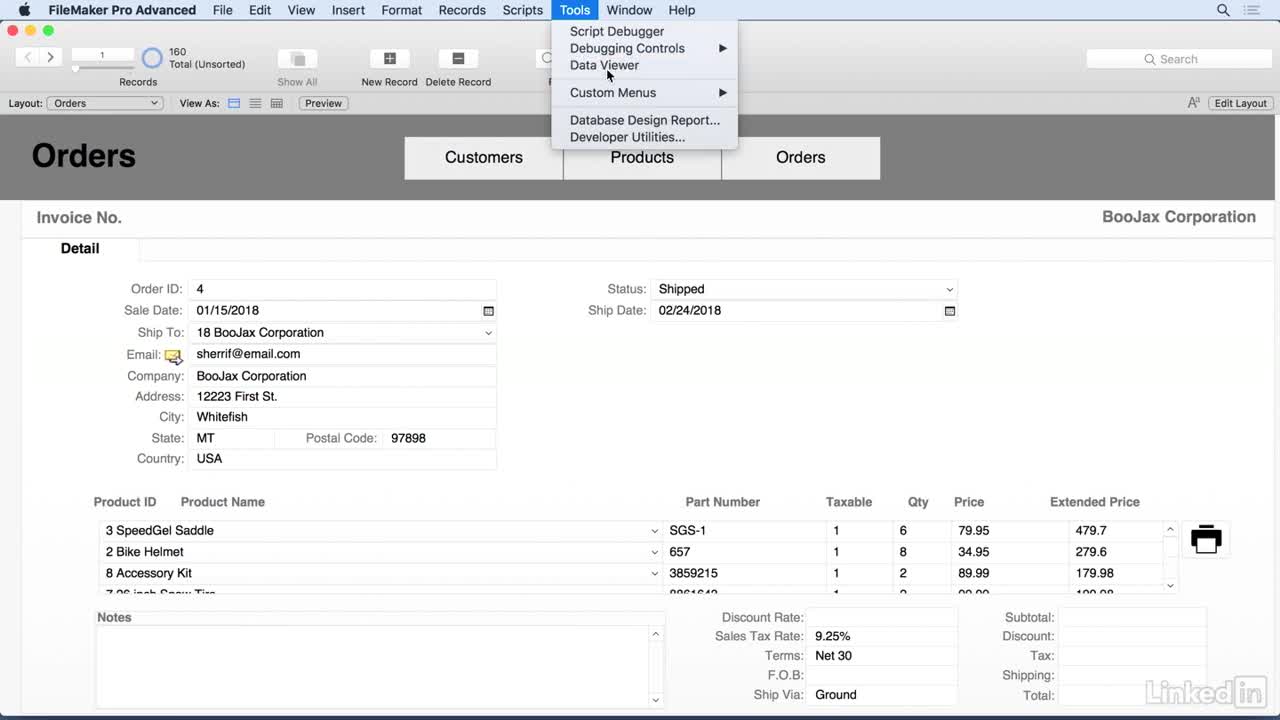Viewport: 1280px width, 720px height.
Task: Open Developer Utilities menu item
Action: tap(644, 137)
